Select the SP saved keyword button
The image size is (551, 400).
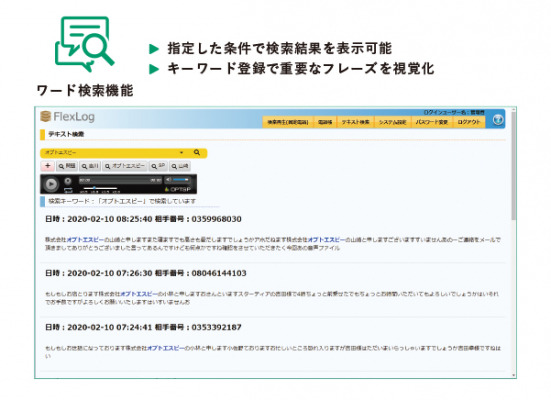tap(158, 166)
